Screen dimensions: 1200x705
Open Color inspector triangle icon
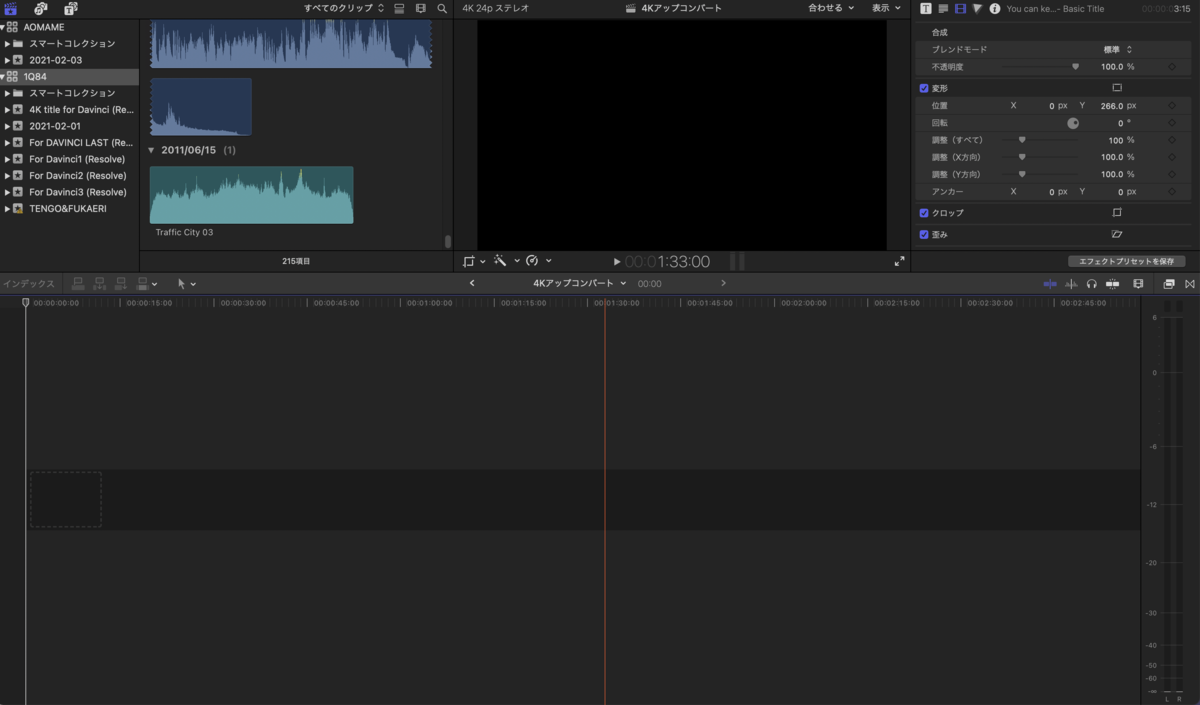click(x=977, y=8)
